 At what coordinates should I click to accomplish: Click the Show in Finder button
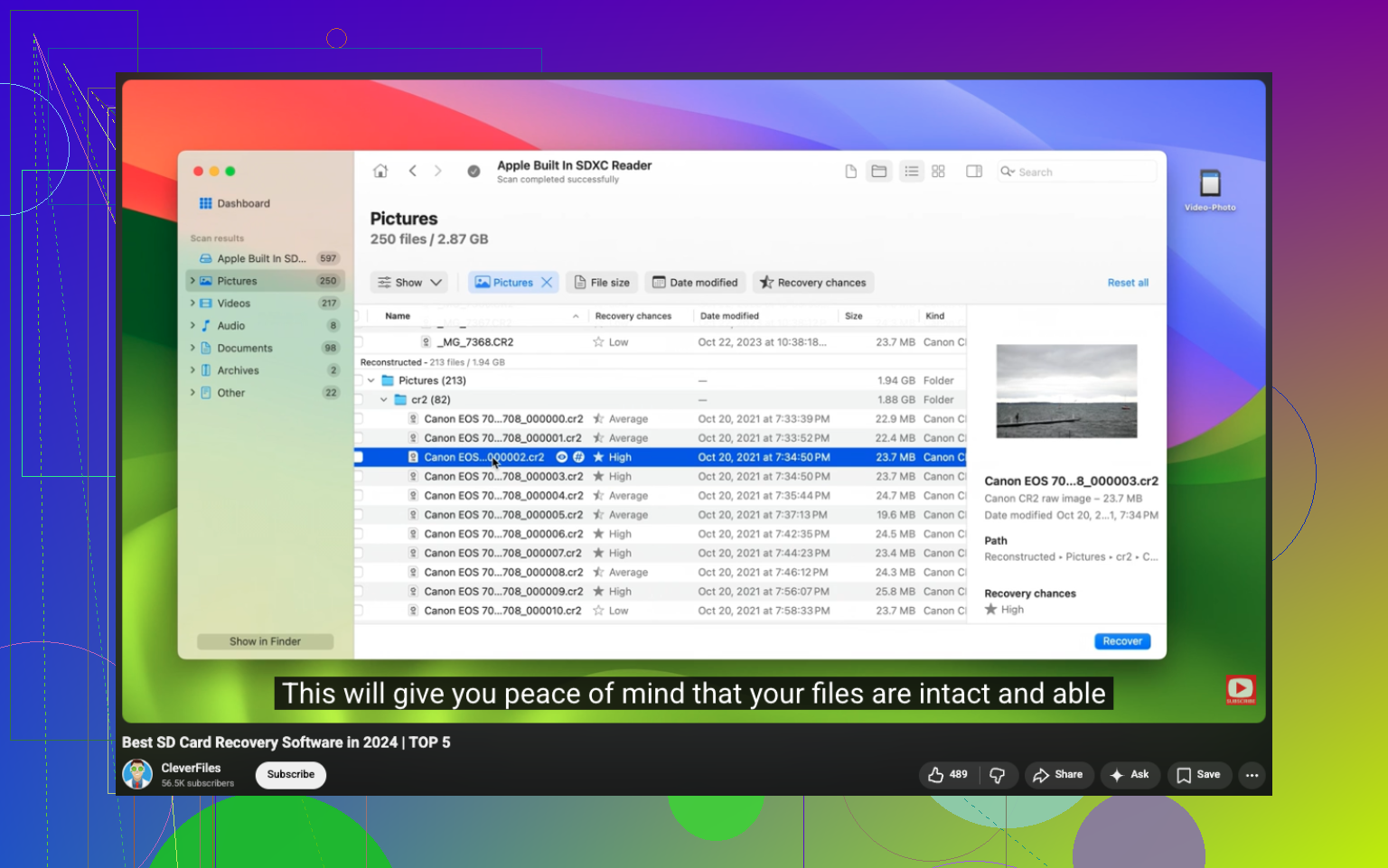(265, 641)
